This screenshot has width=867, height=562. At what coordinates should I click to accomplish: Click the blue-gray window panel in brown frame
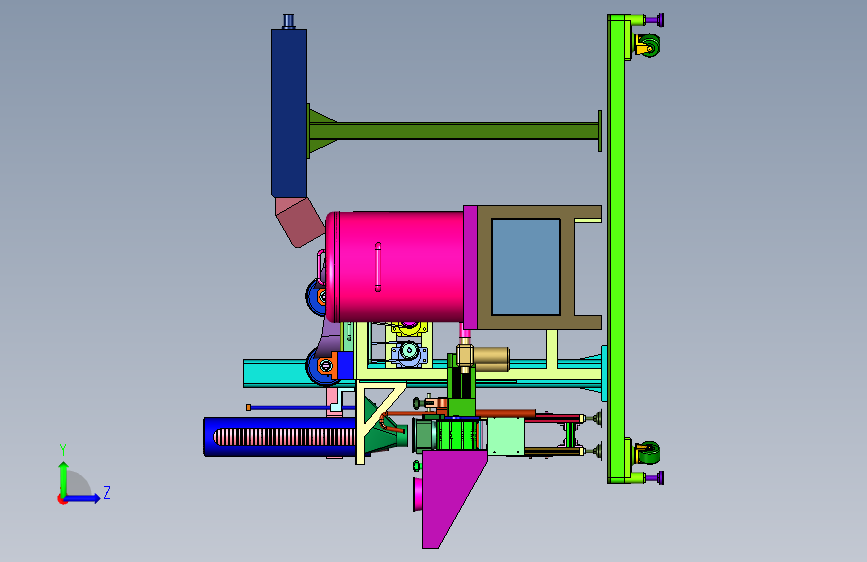click(x=526, y=267)
